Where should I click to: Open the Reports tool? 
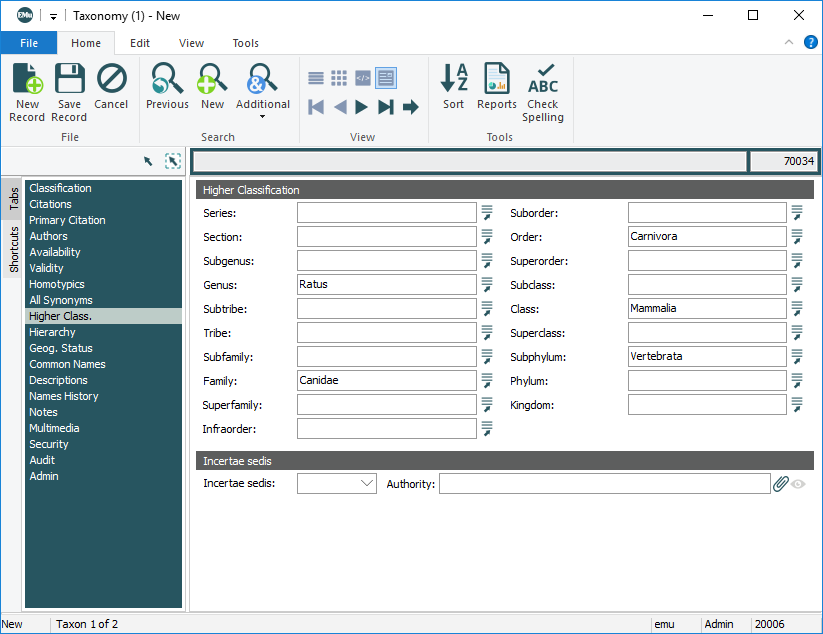(496, 80)
